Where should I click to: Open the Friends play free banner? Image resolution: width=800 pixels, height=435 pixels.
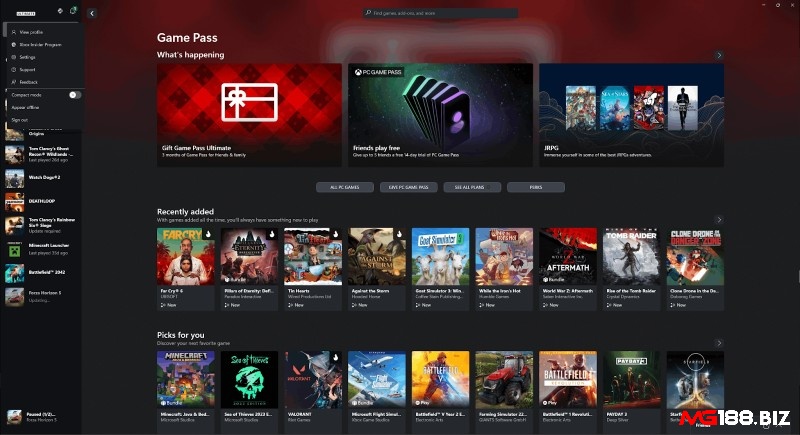[x=440, y=115]
